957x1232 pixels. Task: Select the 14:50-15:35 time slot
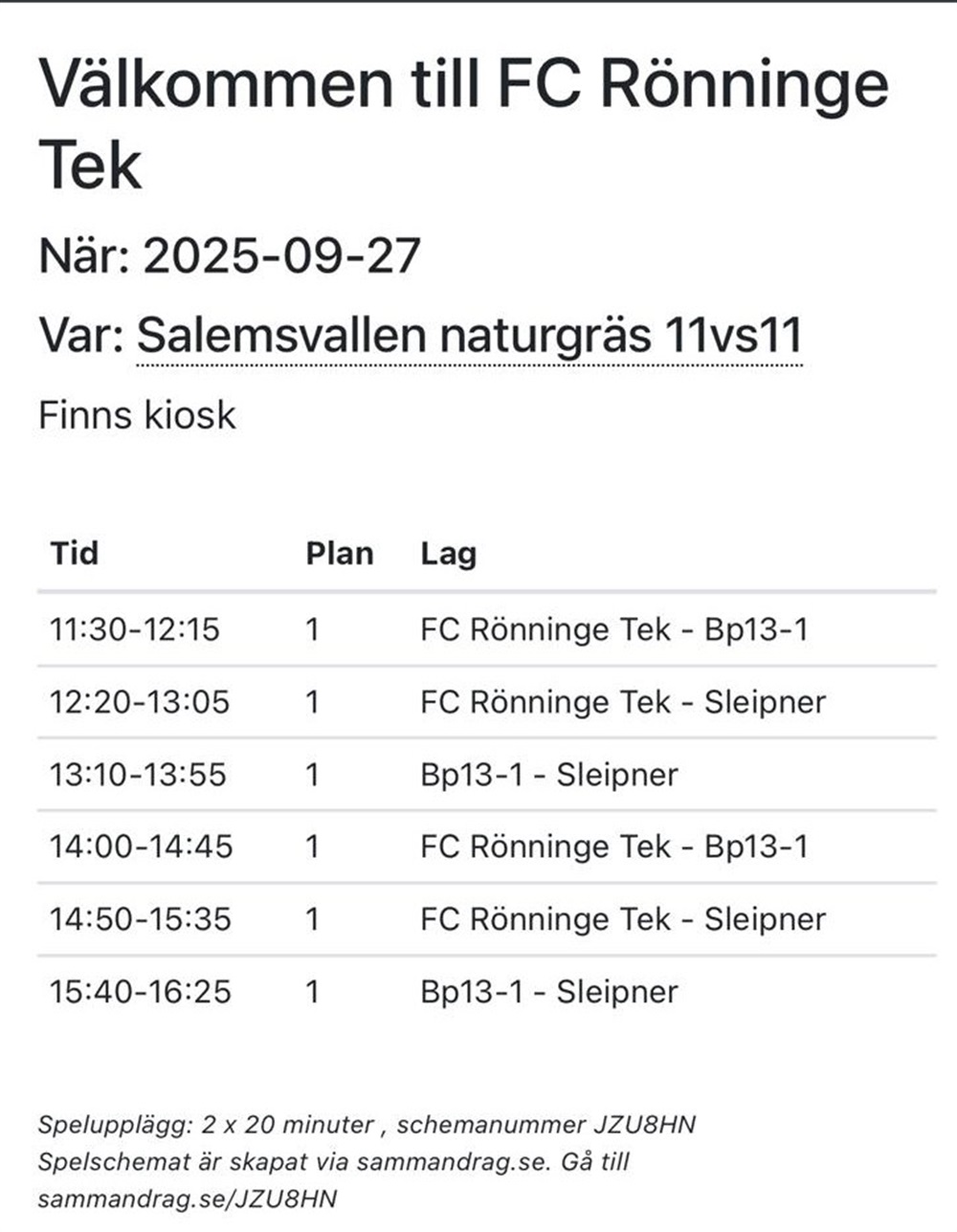(x=141, y=919)
